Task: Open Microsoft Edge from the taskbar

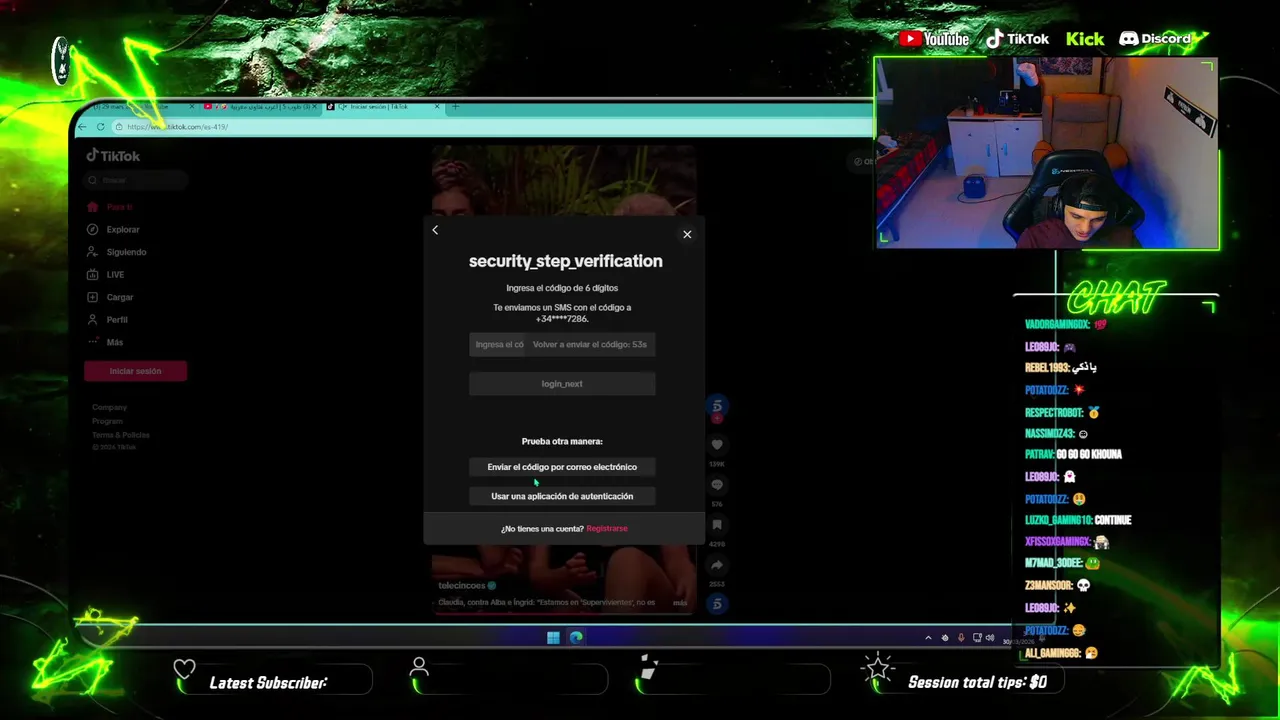Action: pos(576,637)
